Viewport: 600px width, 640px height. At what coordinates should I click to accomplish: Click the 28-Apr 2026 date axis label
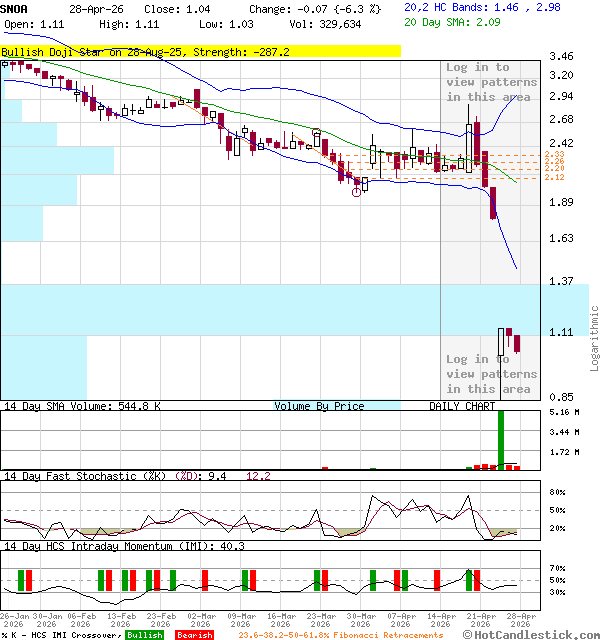(x=519, y=620)
